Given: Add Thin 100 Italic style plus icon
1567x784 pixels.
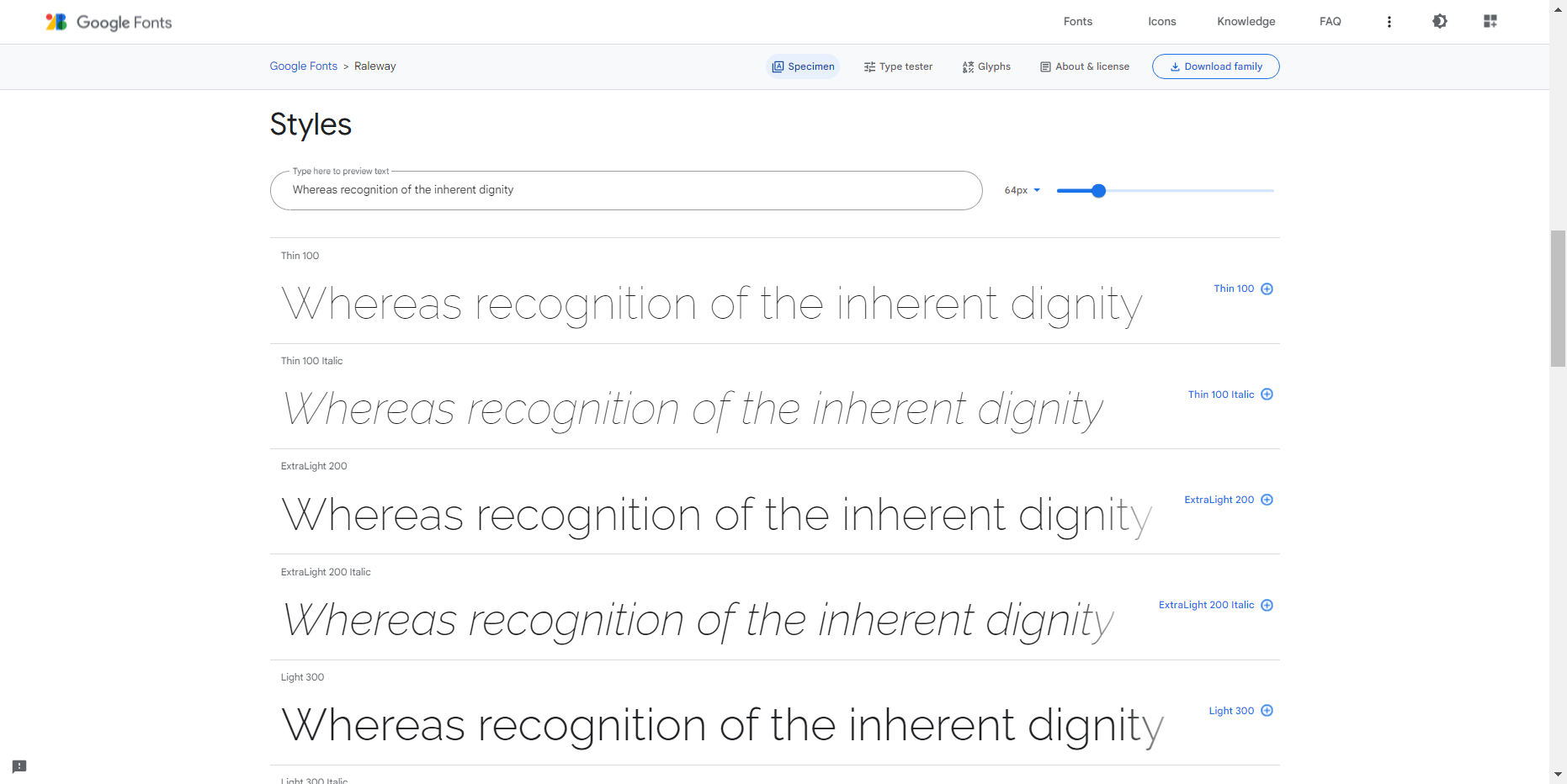Looking at the screenshot, I should point(1267,395).
